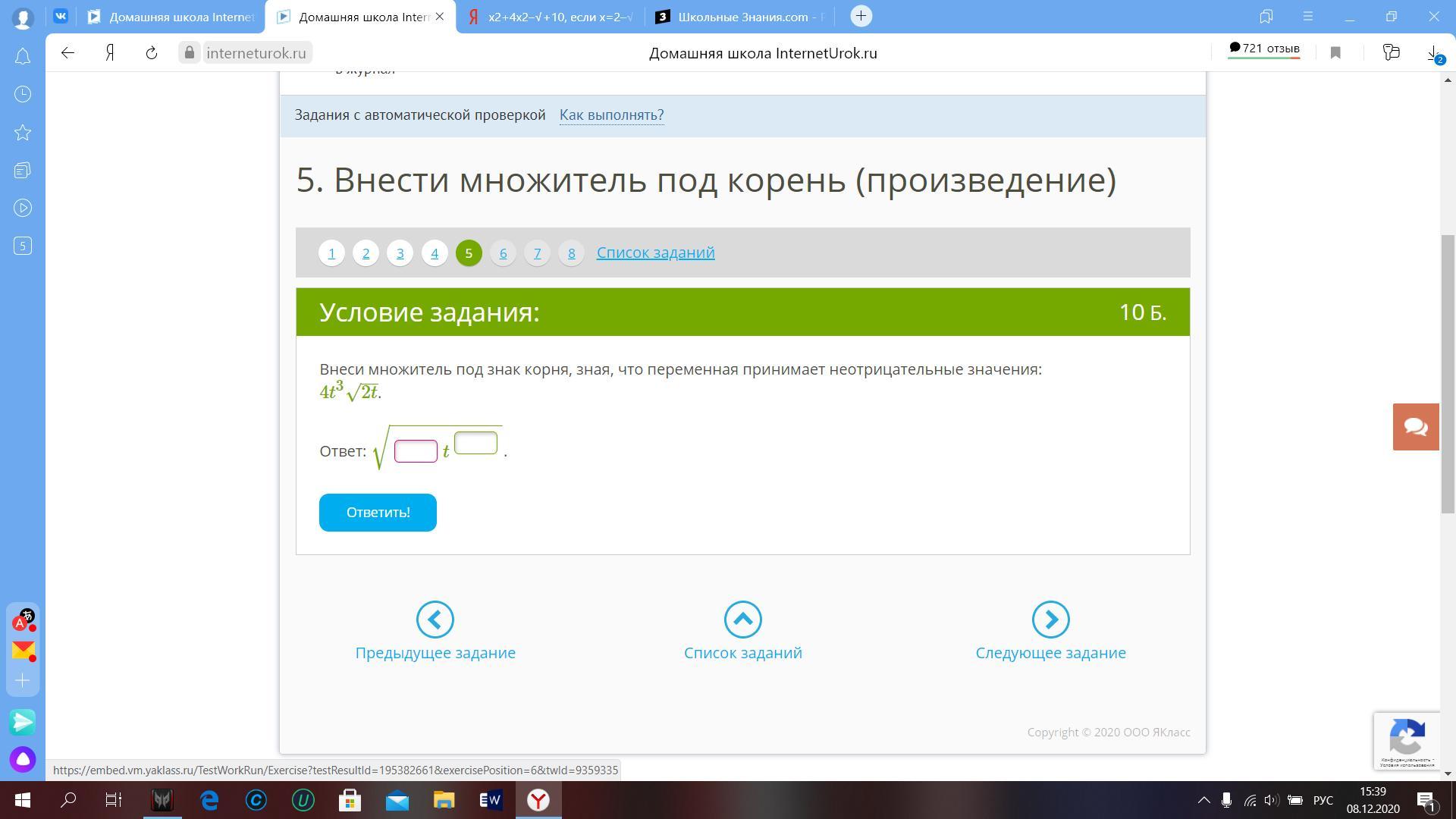This screenshot has height=819, width=1456.
Task: Go to task number 6
Action: click(x=503, y=253)
